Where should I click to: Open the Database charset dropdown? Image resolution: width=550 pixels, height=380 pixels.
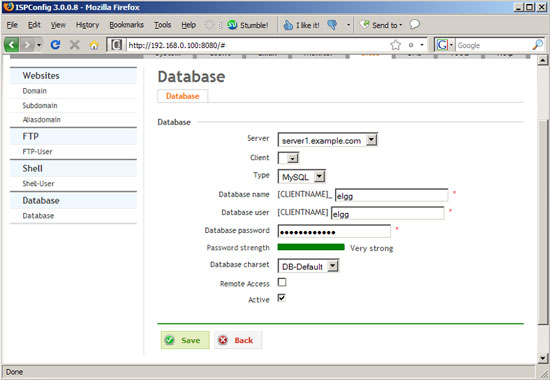tap(308, 266)
